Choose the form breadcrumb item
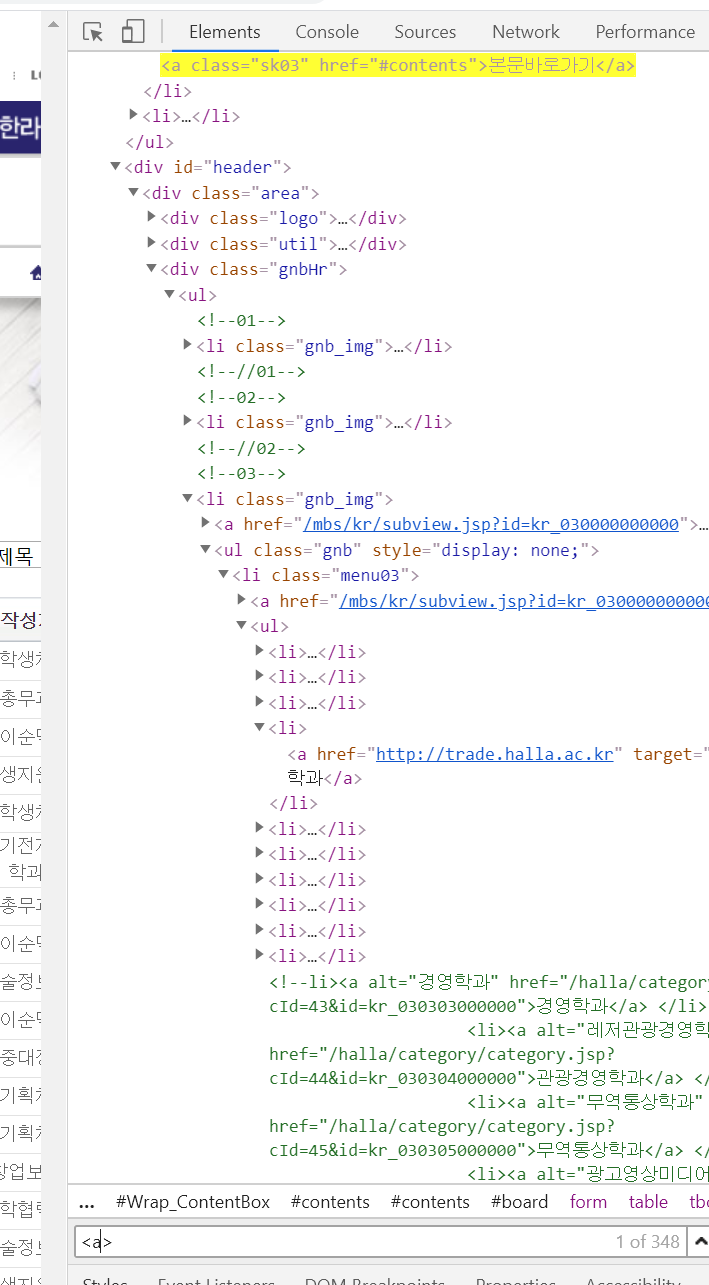Image resolution: width=709 pixels, height=1285 pixels. (x=588, y=1202)
